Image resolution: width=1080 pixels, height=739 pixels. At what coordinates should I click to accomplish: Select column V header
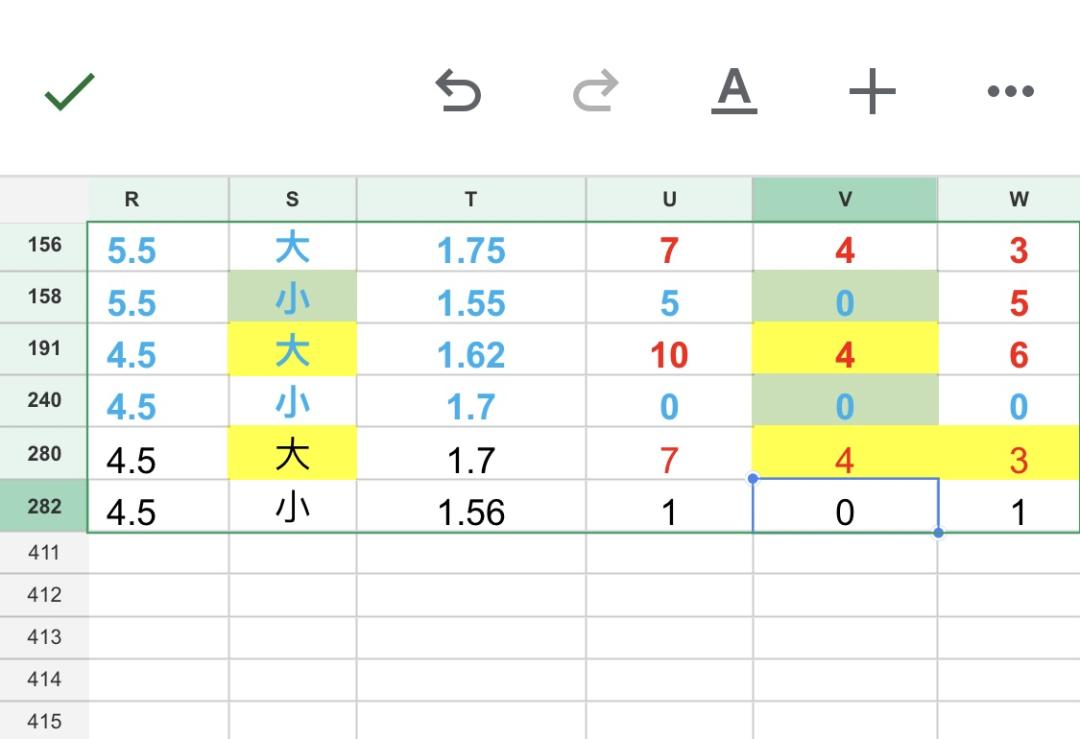click(x=845, y=199)
